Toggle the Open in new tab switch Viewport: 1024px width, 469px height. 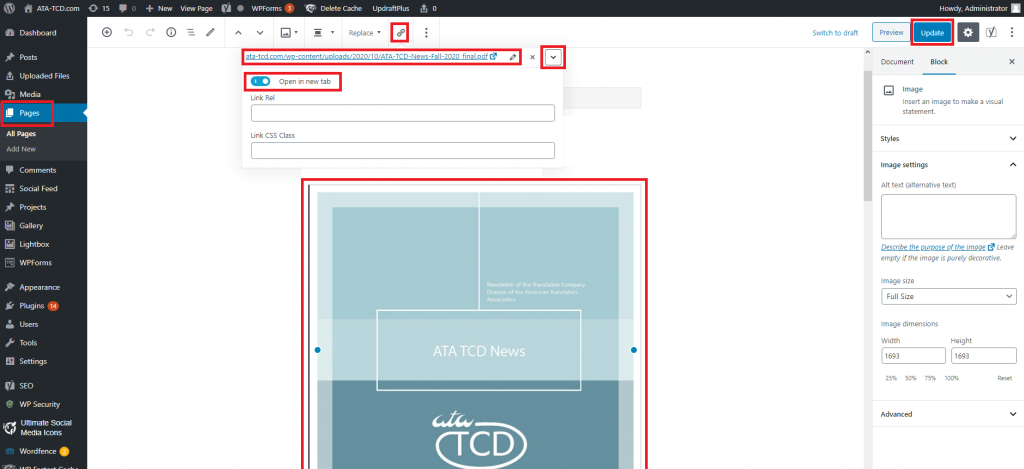click(x=261, y=81)
